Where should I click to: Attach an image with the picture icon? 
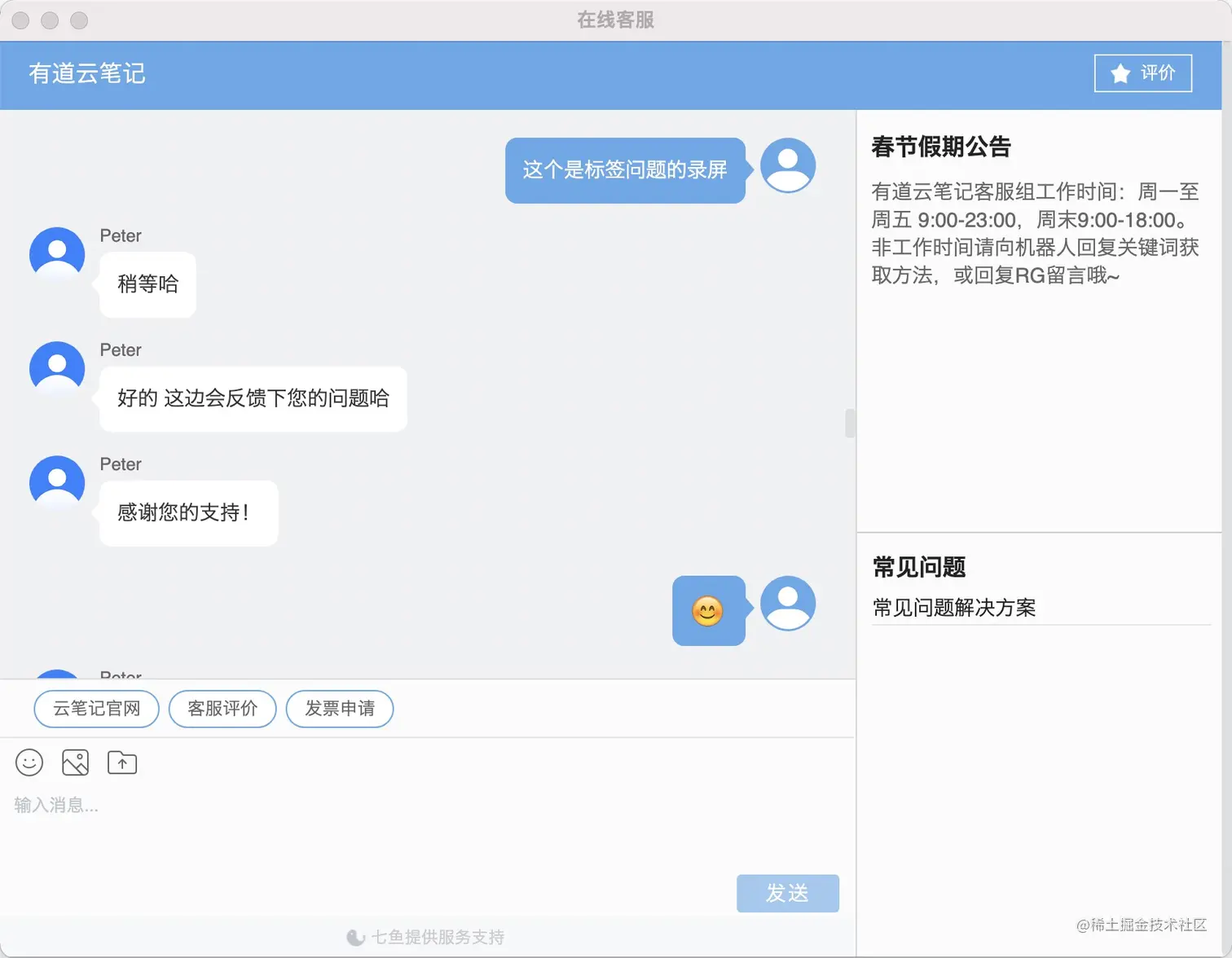coord(75,762)
